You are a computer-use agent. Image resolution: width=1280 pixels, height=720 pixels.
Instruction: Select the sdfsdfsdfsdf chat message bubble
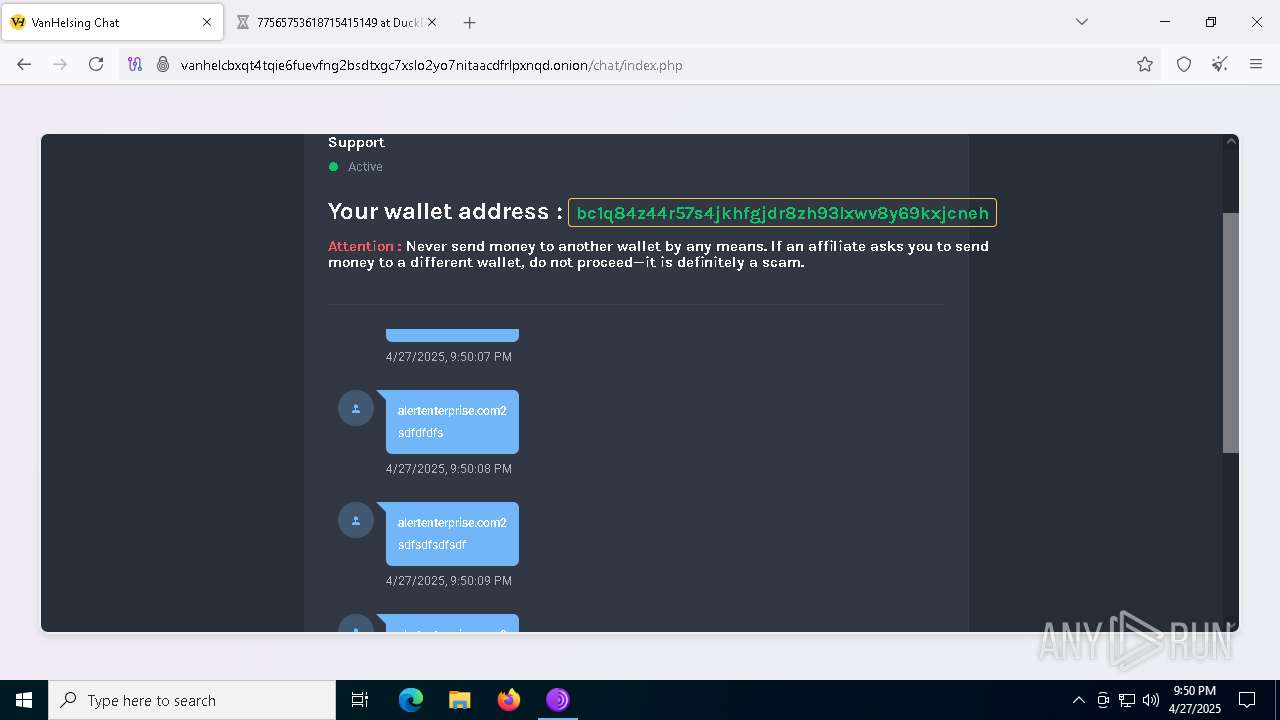pyautogui.click(x=452, y=534)
